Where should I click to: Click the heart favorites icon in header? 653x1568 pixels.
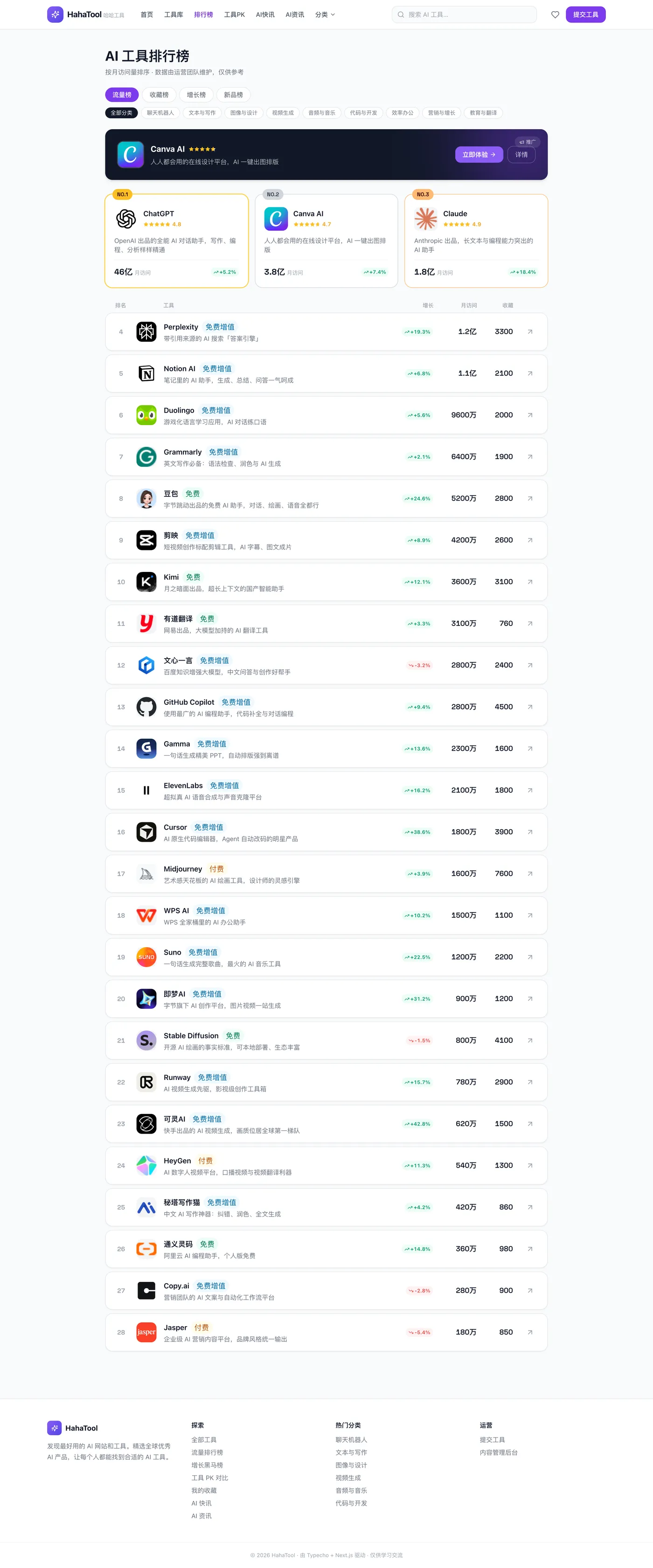click(x=555, y=14)
